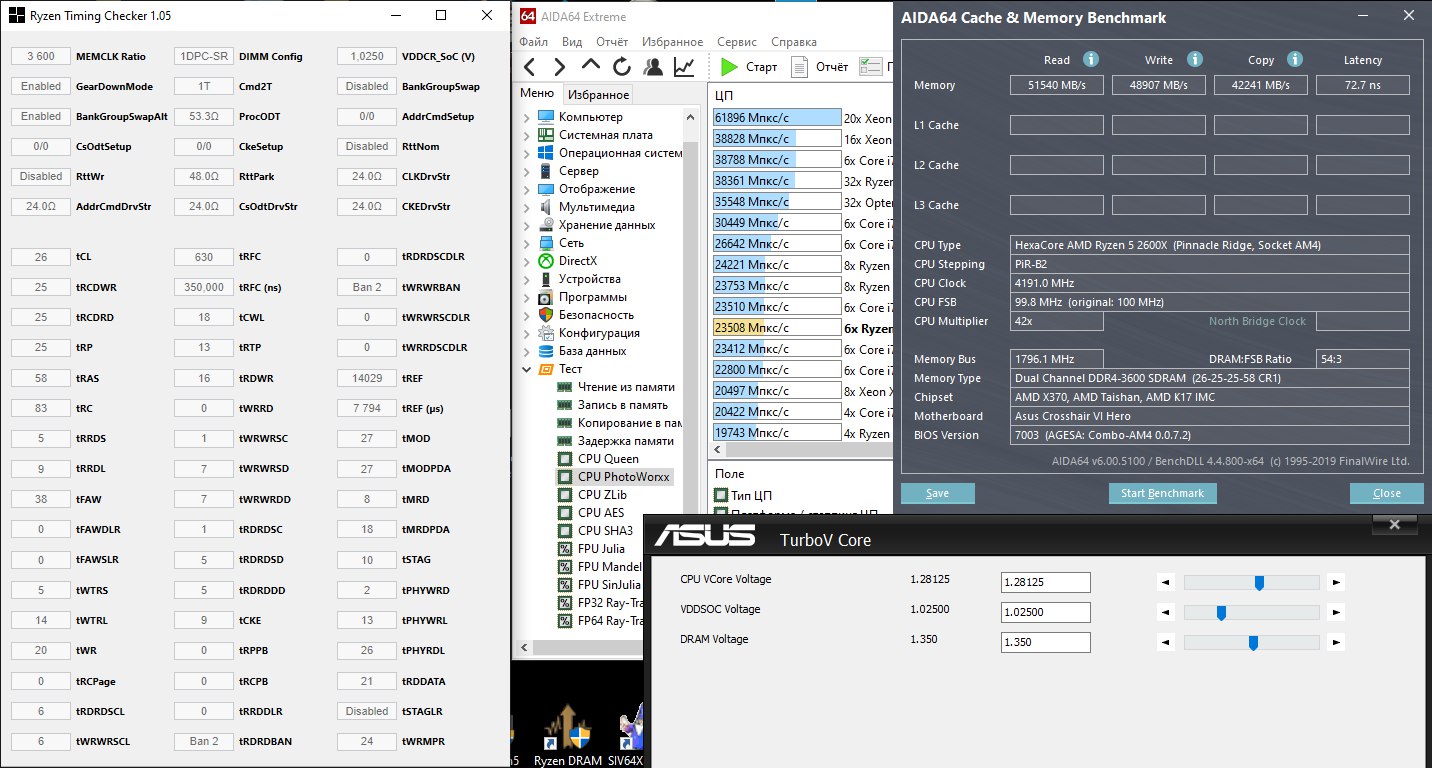Switch to the Избранное sidebar tab
Screen dimensions: 1432x768
pos(597,95)
